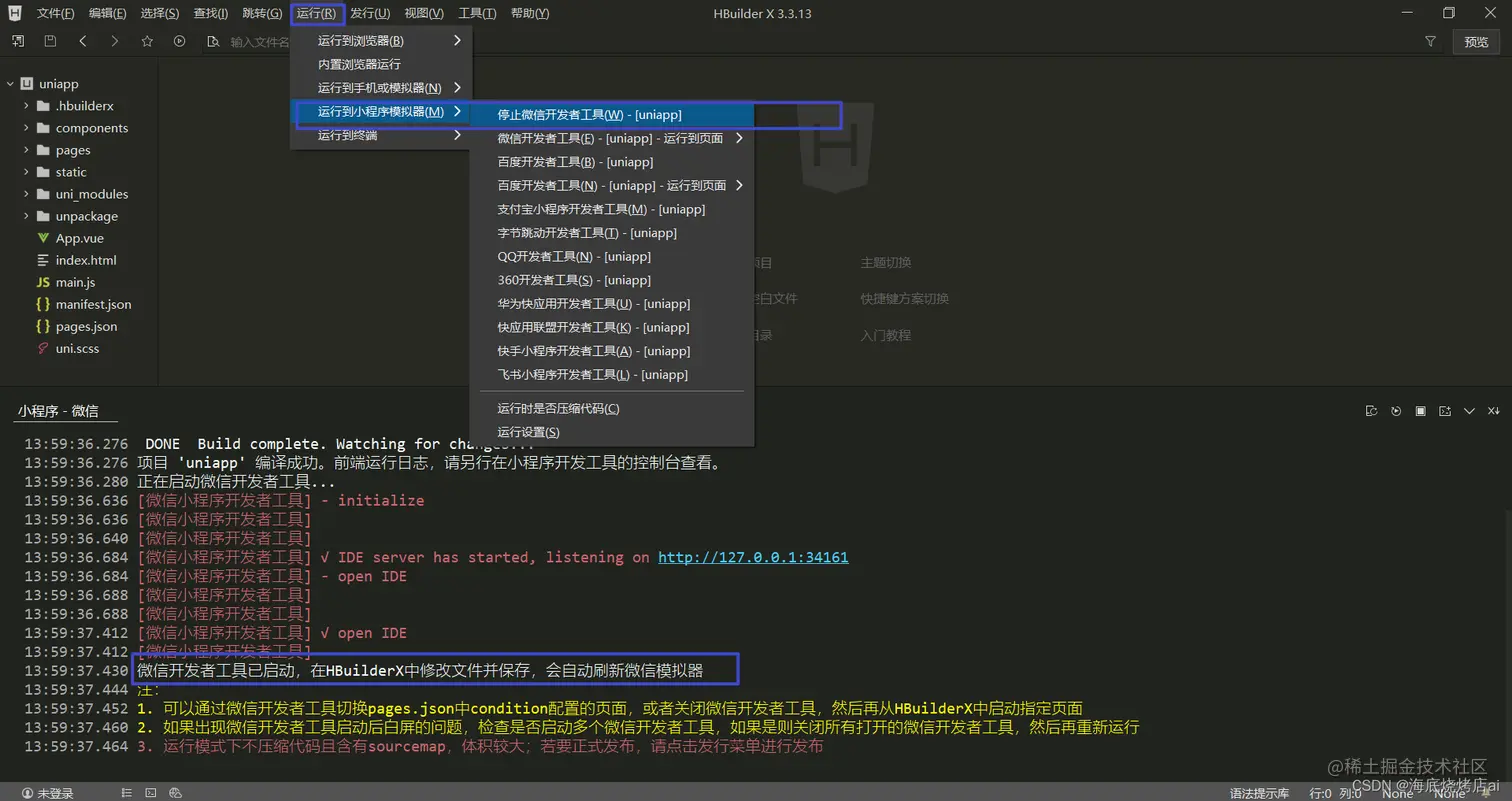Choose 停止微信开发者工具(W) - [uniapp]
The height and width of the screenshot is (801, 1512).
point(612,115)
